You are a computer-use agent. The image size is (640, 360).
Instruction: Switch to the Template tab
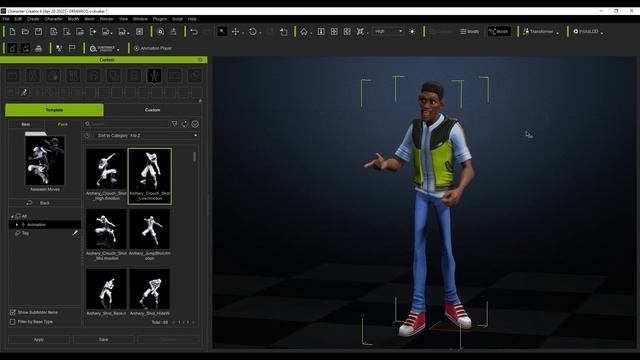pos(54,110)
